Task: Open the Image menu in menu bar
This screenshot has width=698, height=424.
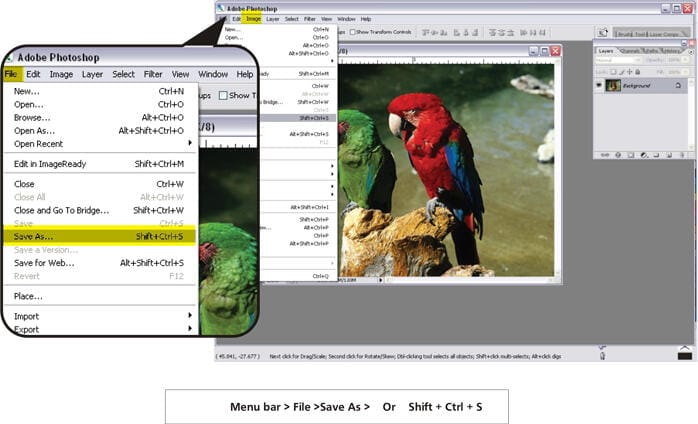Action: (253, 18)
